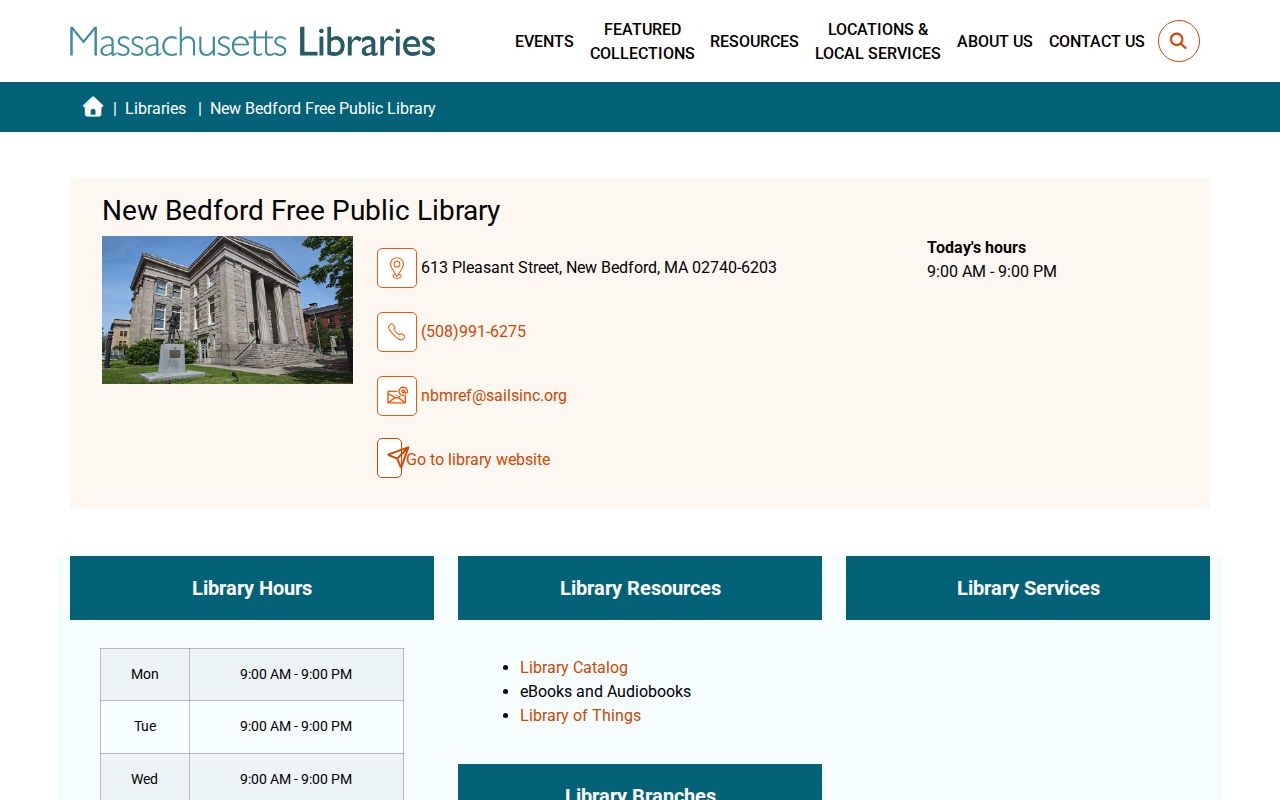Open the Library Catalog link
The width and height of the screenshot is (1280, 800).
pyautogui.click(x=574, y=667)
